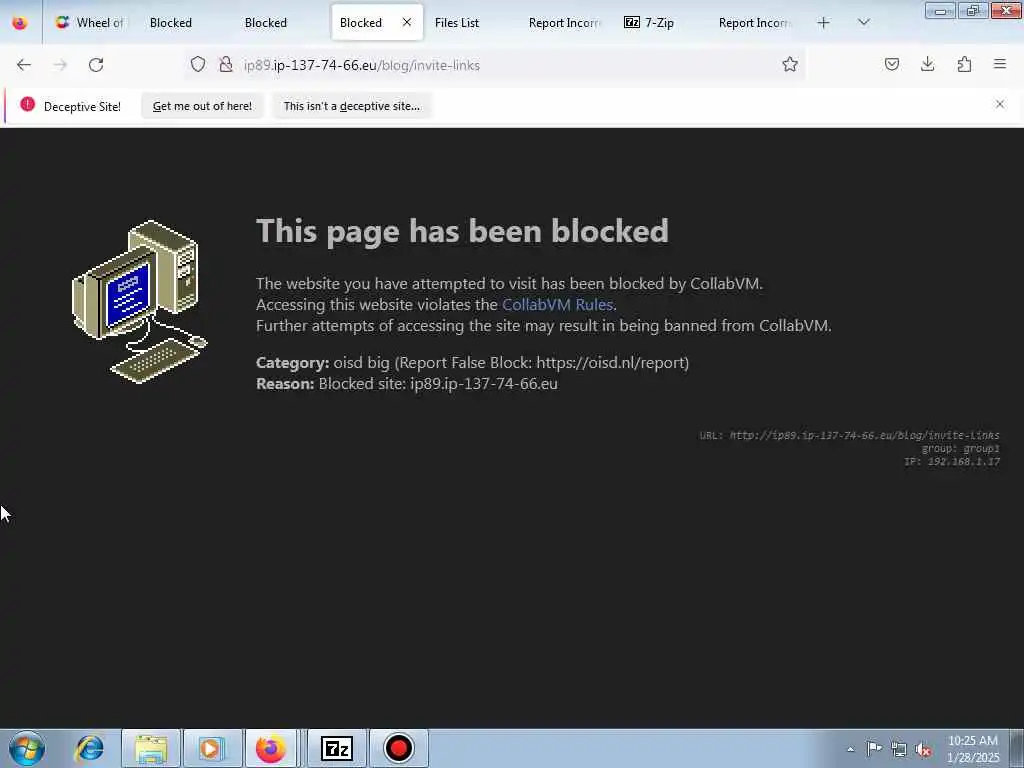The height and width of the screenshot is (768, 1024).
Task: Show the downloads panel
Action: coord(927,64)
